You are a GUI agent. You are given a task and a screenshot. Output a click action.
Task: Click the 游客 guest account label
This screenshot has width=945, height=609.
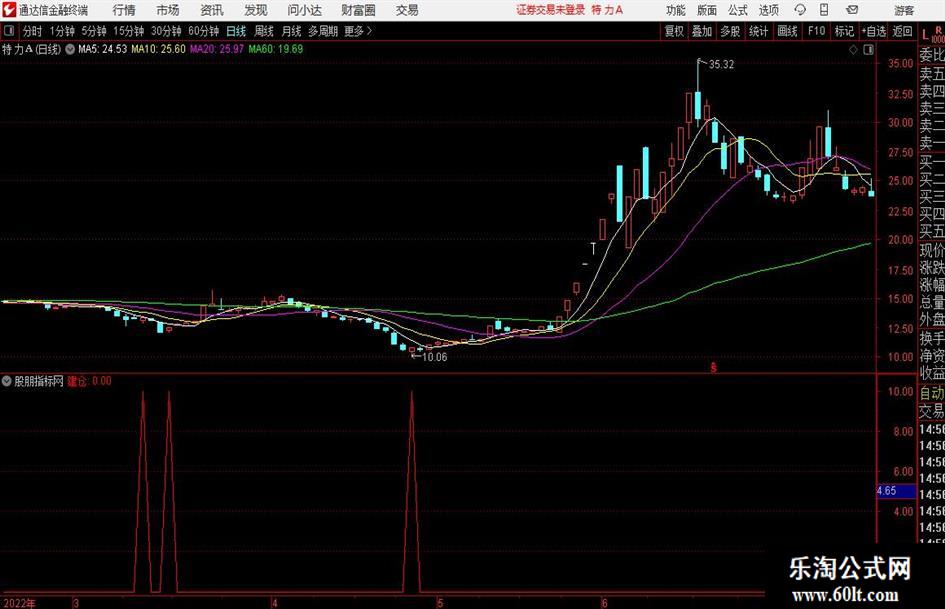(x=904, y=10)
